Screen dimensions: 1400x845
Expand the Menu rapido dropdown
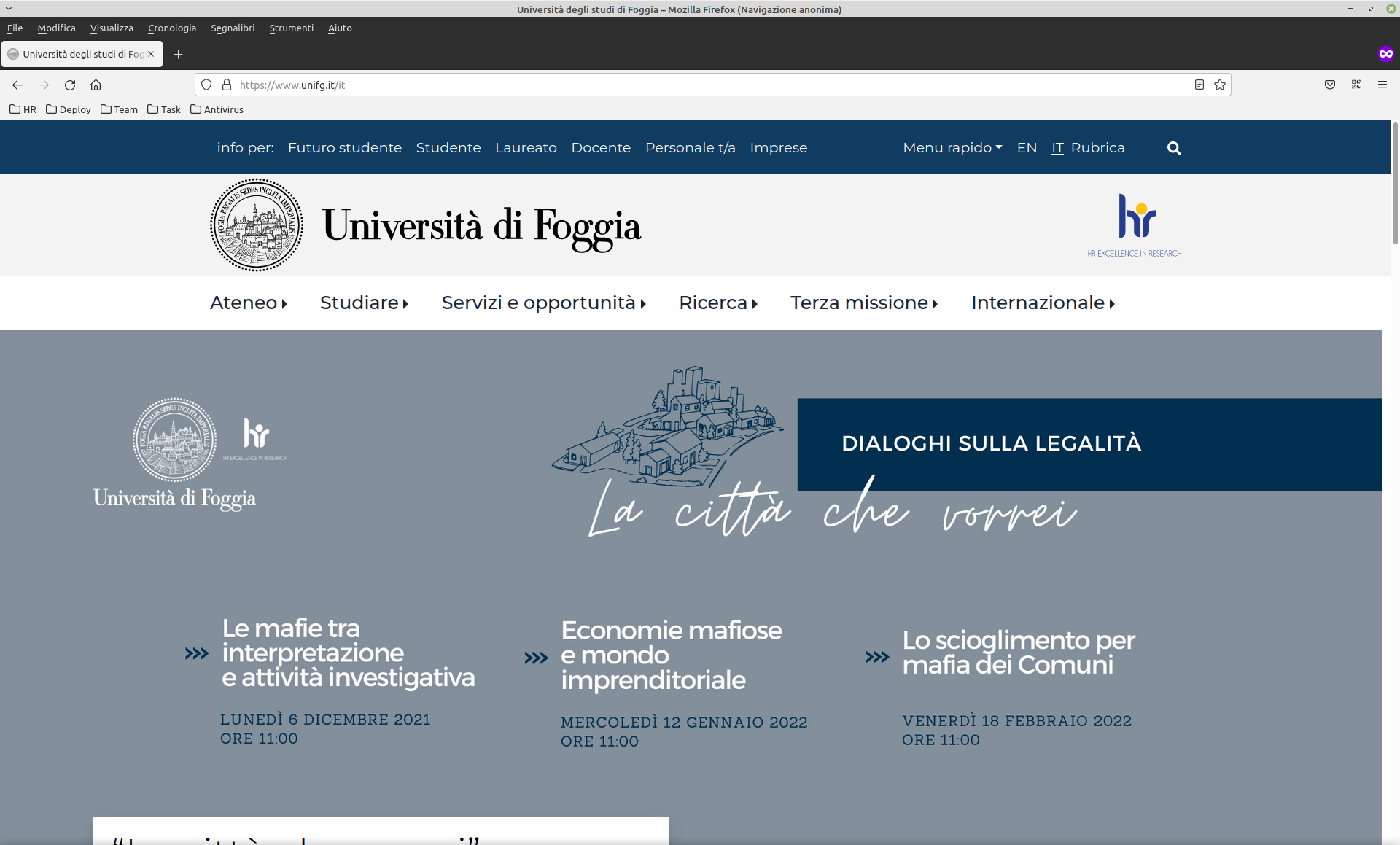[x=952, y=148]
